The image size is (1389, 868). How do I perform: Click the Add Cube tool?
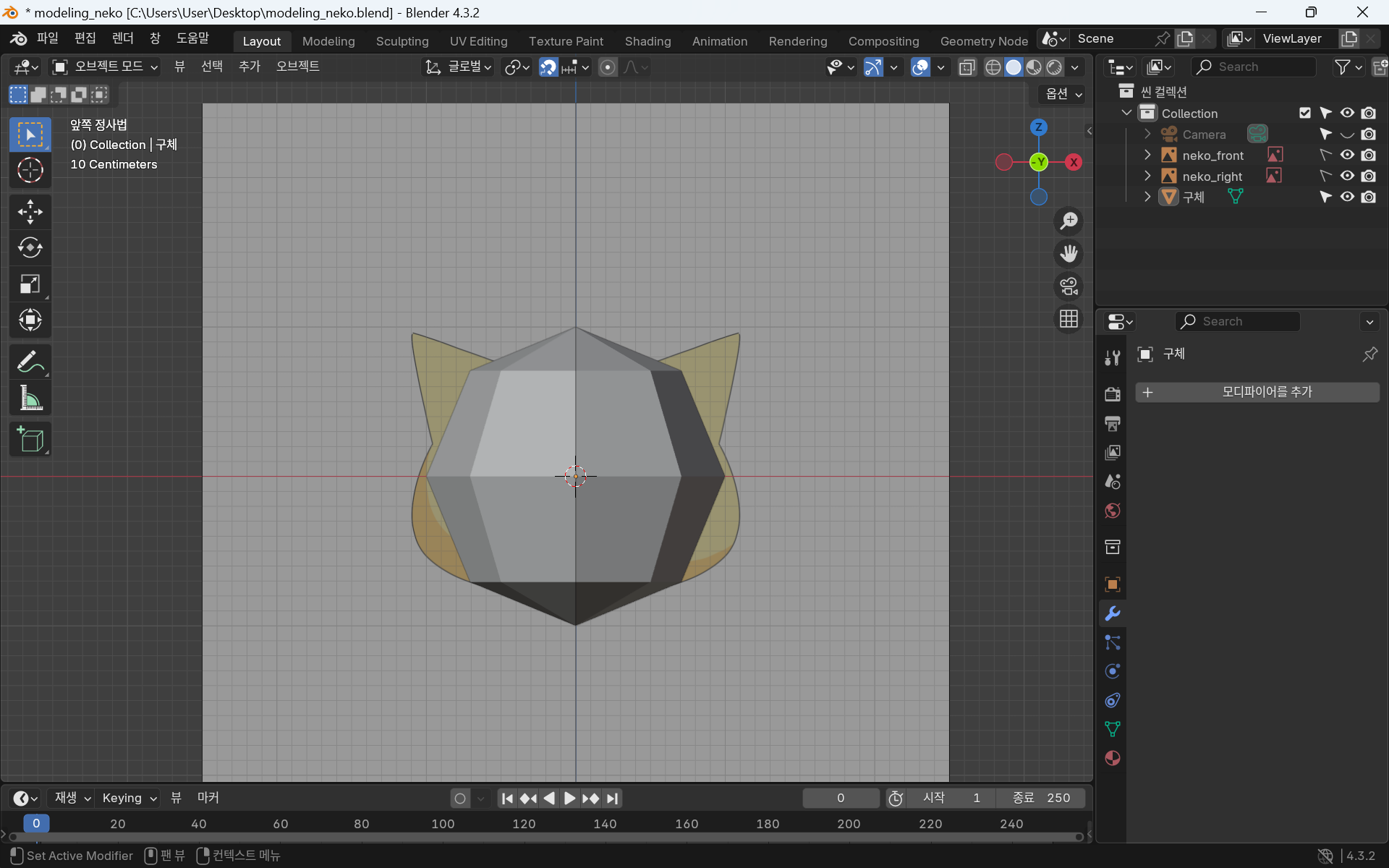pos(30,439)
